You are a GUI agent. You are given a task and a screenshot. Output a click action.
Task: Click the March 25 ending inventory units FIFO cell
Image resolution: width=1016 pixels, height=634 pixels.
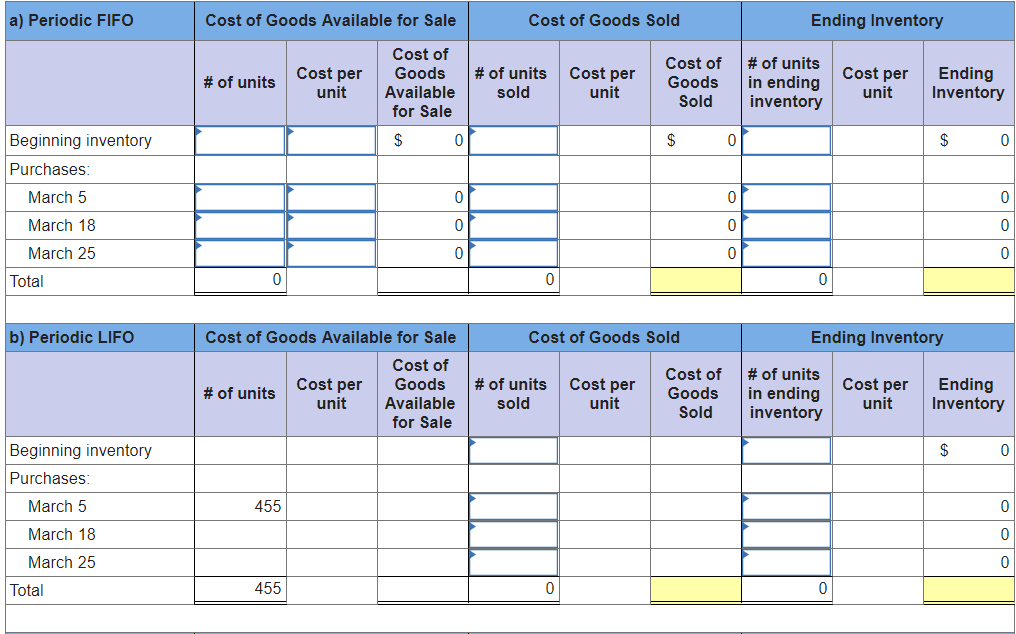point(786,253)
